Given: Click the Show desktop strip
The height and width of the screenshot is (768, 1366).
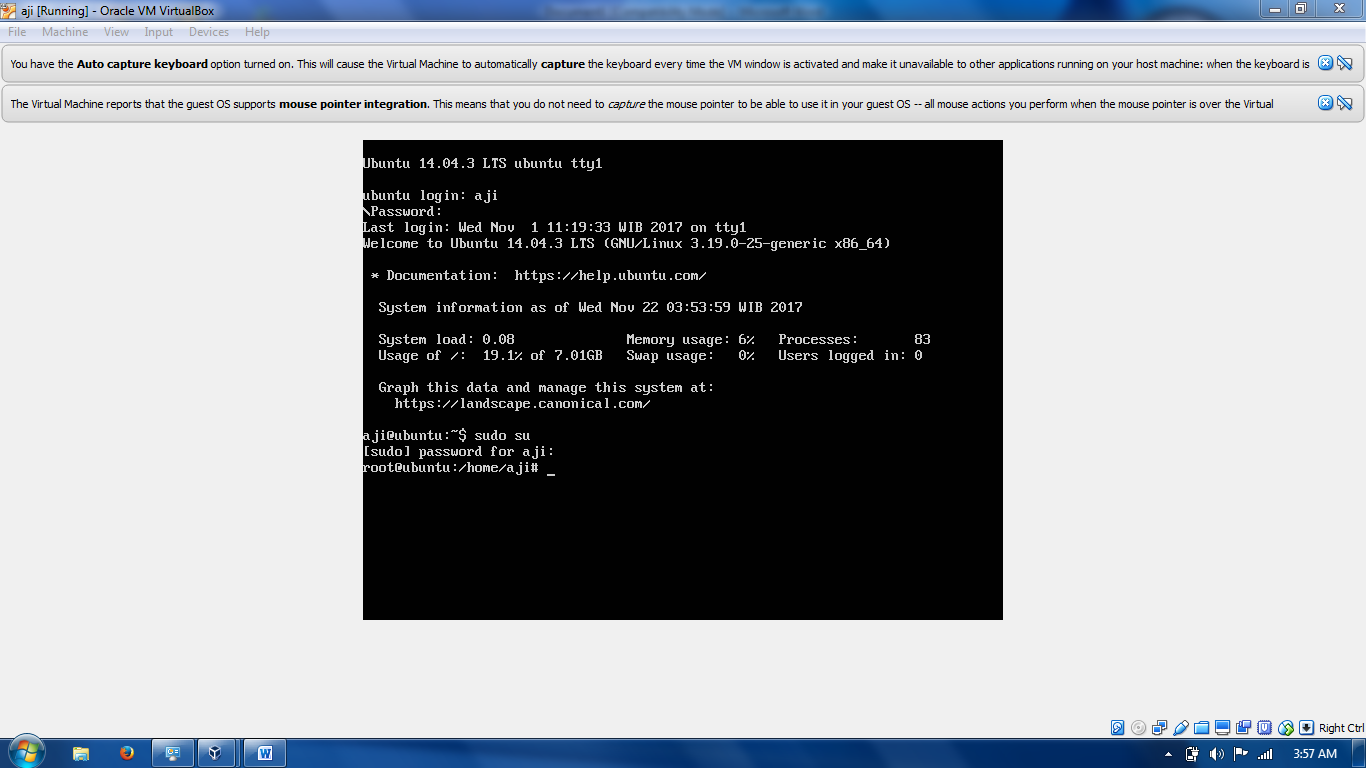Looking at the screenshot, I should pyautogui.click(x=1359, y=753).
